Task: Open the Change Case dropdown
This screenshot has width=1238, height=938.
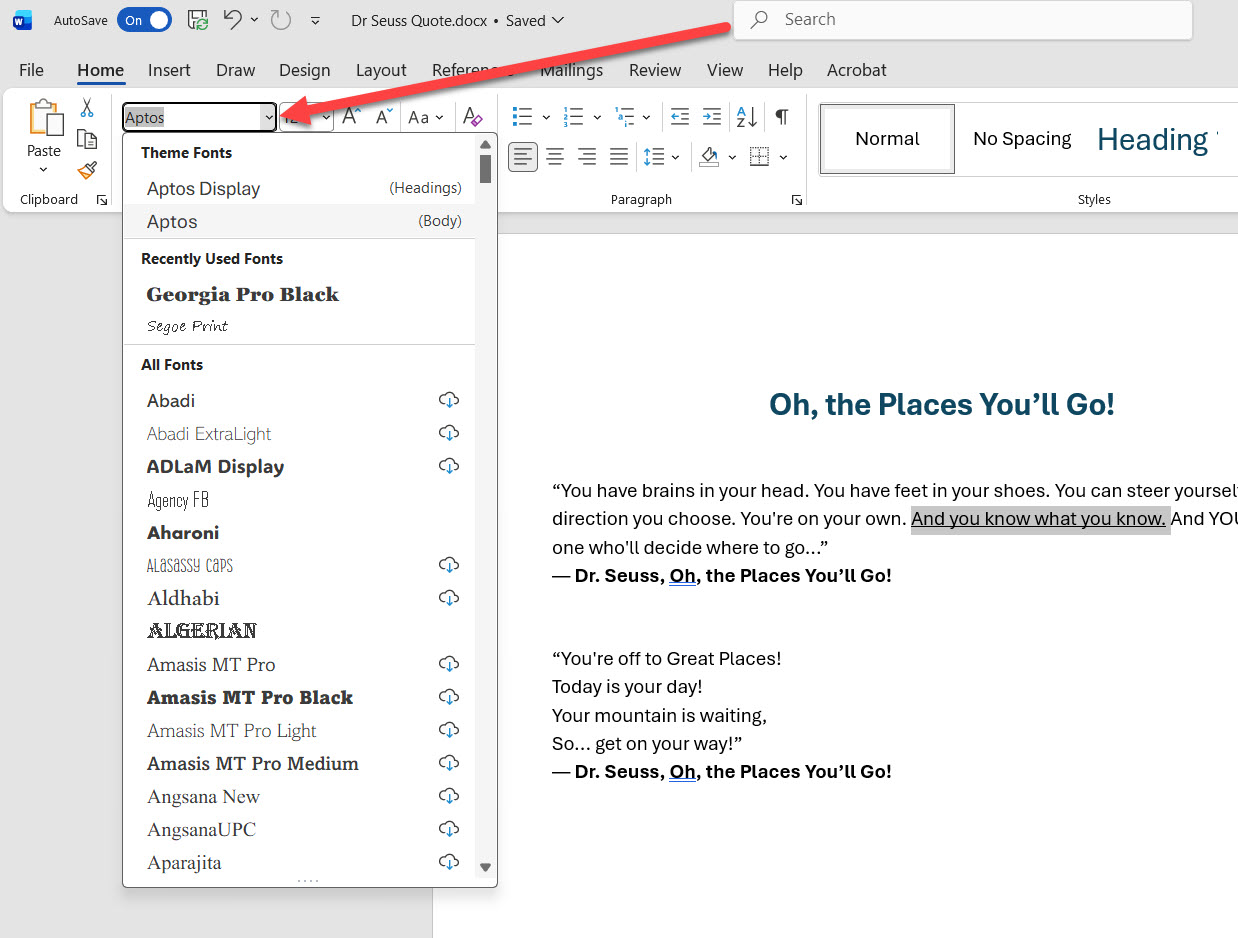Action: [426, 117]
